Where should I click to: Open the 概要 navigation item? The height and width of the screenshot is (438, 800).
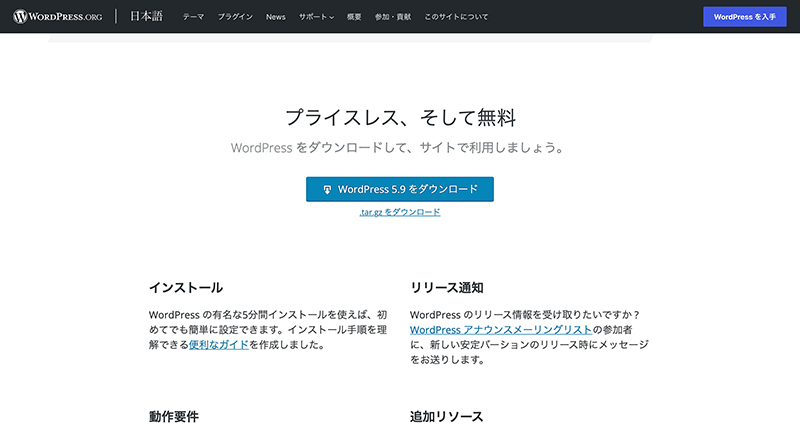pos(357,17)
